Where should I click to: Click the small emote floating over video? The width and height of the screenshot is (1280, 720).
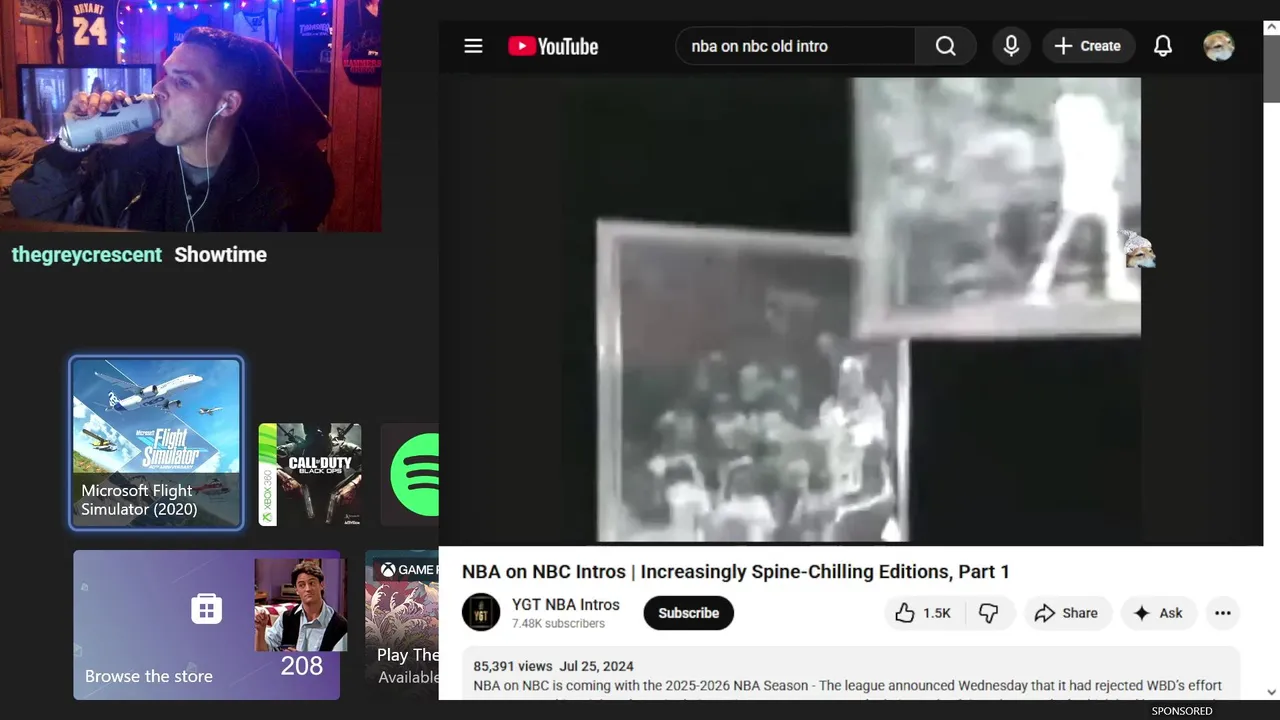[1138, 250]
